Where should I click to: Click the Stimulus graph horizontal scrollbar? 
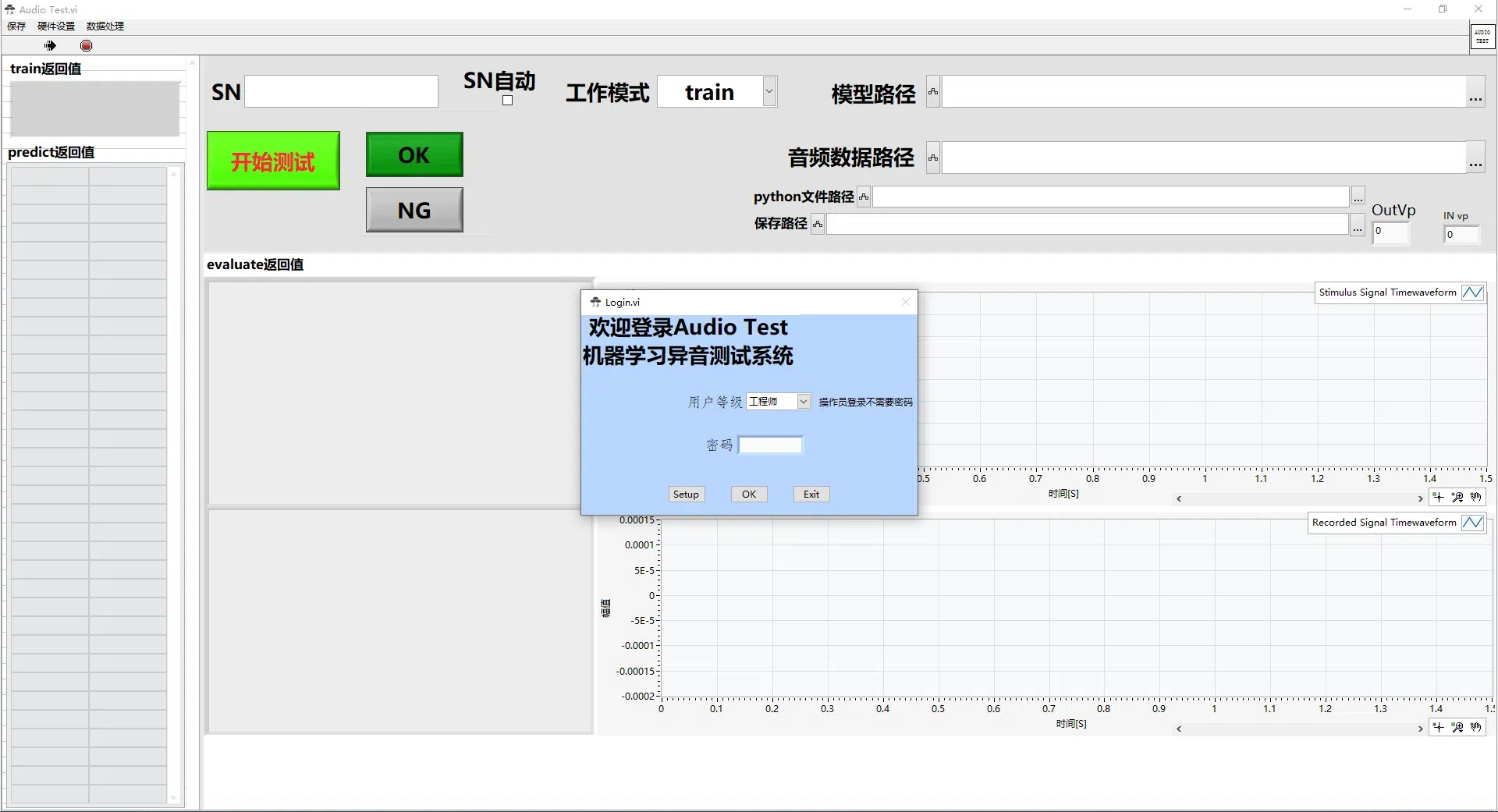click(1300, 498)
